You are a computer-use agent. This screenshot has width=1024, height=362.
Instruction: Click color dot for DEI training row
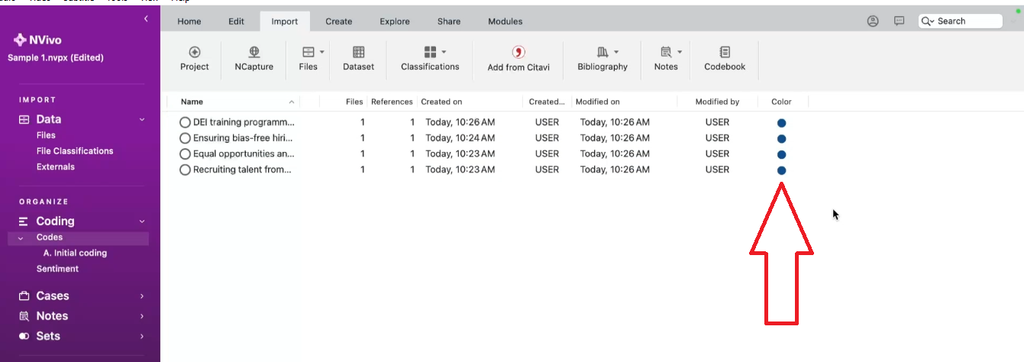pos(782,123)
